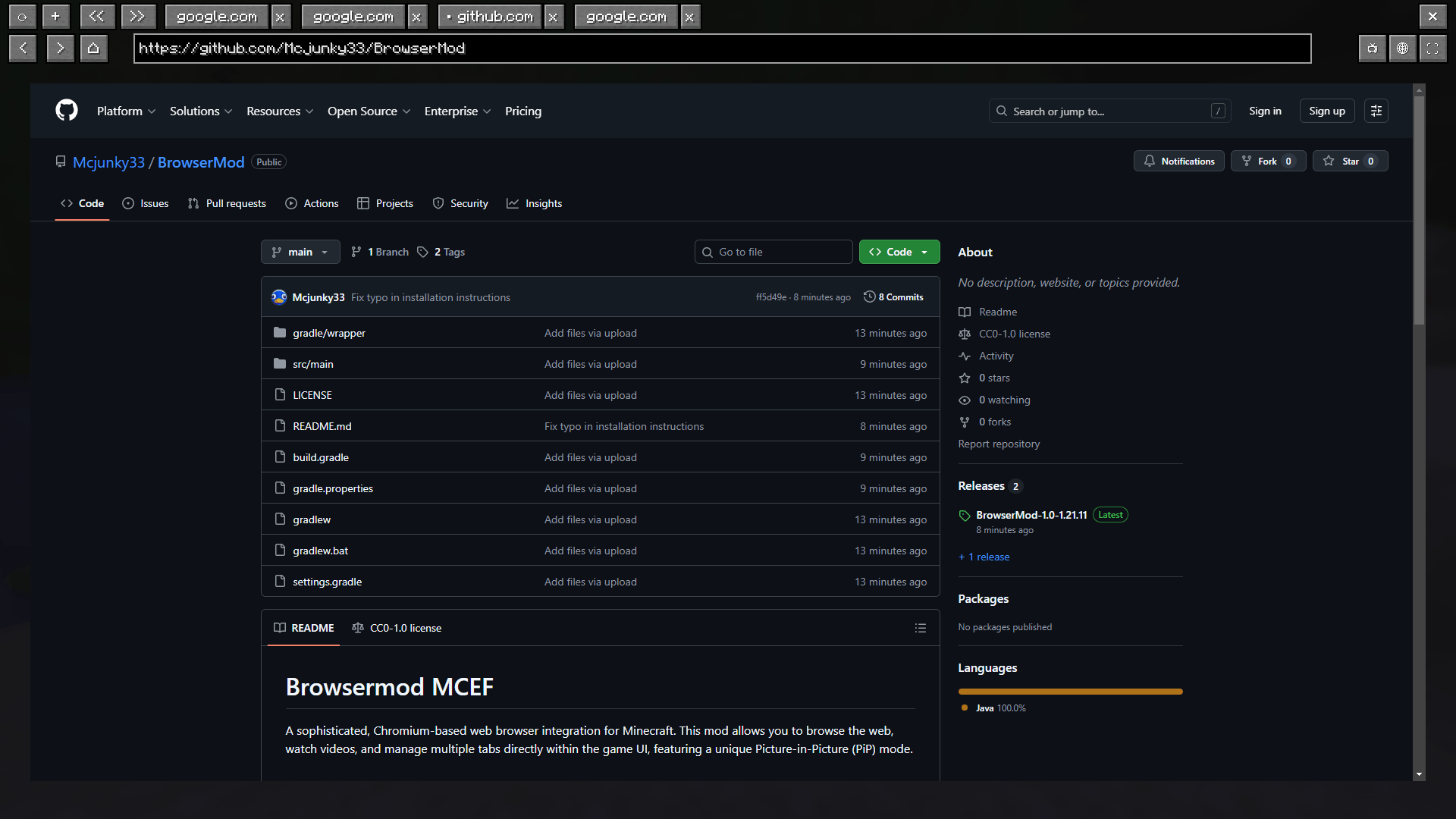Expand the main branch dropdown
The height and width of the screenshot is (819, 1456).
(300, 252)
